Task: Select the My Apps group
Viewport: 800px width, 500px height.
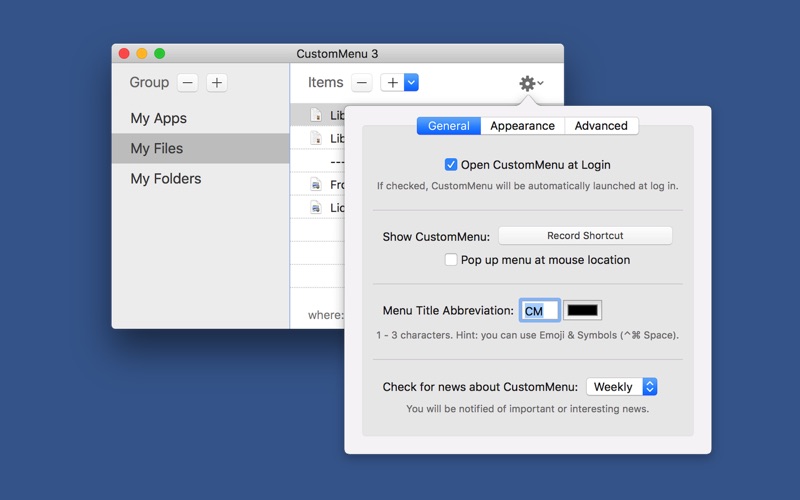Action: (x=201, y=118)
